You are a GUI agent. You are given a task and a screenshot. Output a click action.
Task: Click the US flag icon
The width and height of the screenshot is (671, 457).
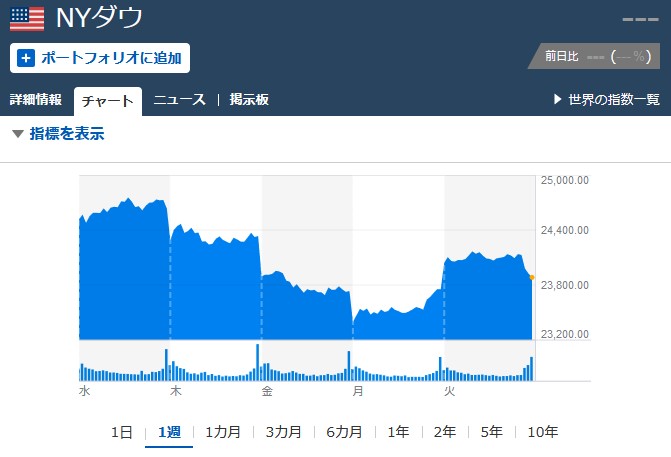26,18
